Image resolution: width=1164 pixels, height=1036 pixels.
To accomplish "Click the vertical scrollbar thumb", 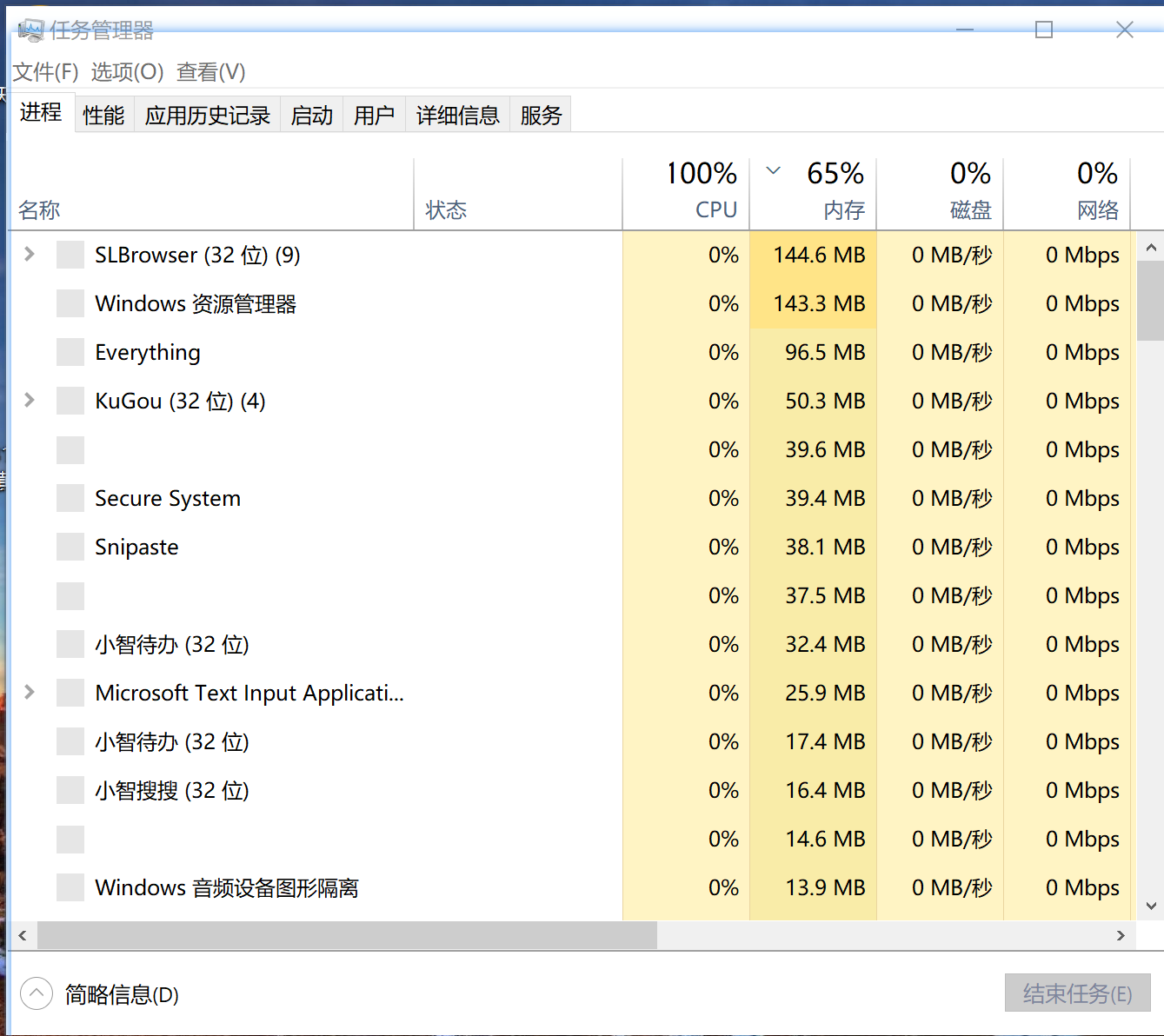I will [x=1151, y=301].
